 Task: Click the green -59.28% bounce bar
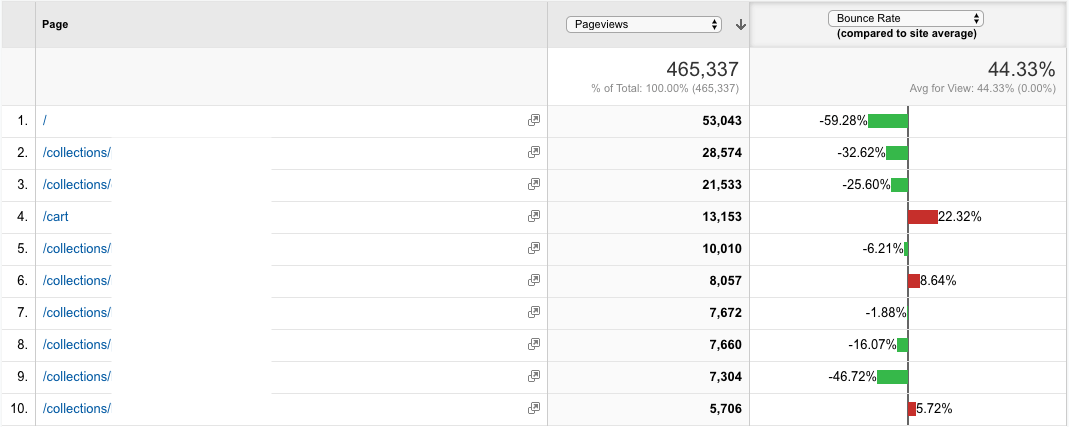pyautogui.click(x=888, y=121)
